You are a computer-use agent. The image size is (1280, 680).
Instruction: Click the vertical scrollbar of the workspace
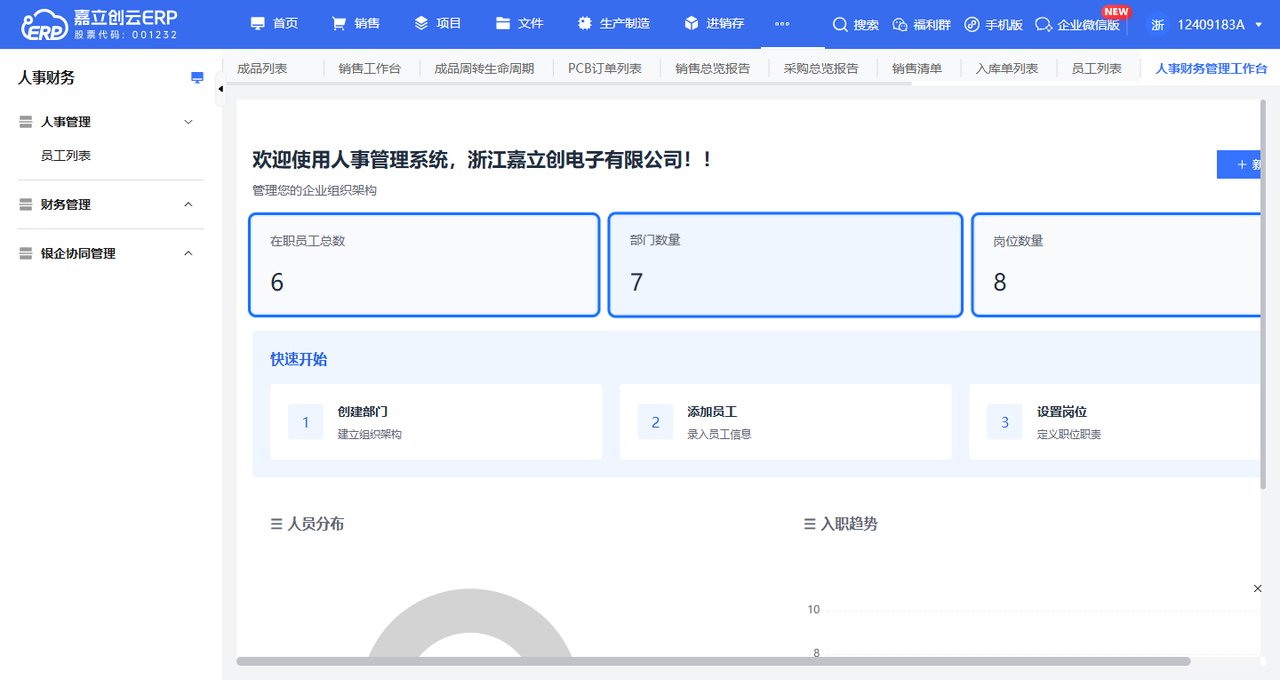coord(1264,295)
